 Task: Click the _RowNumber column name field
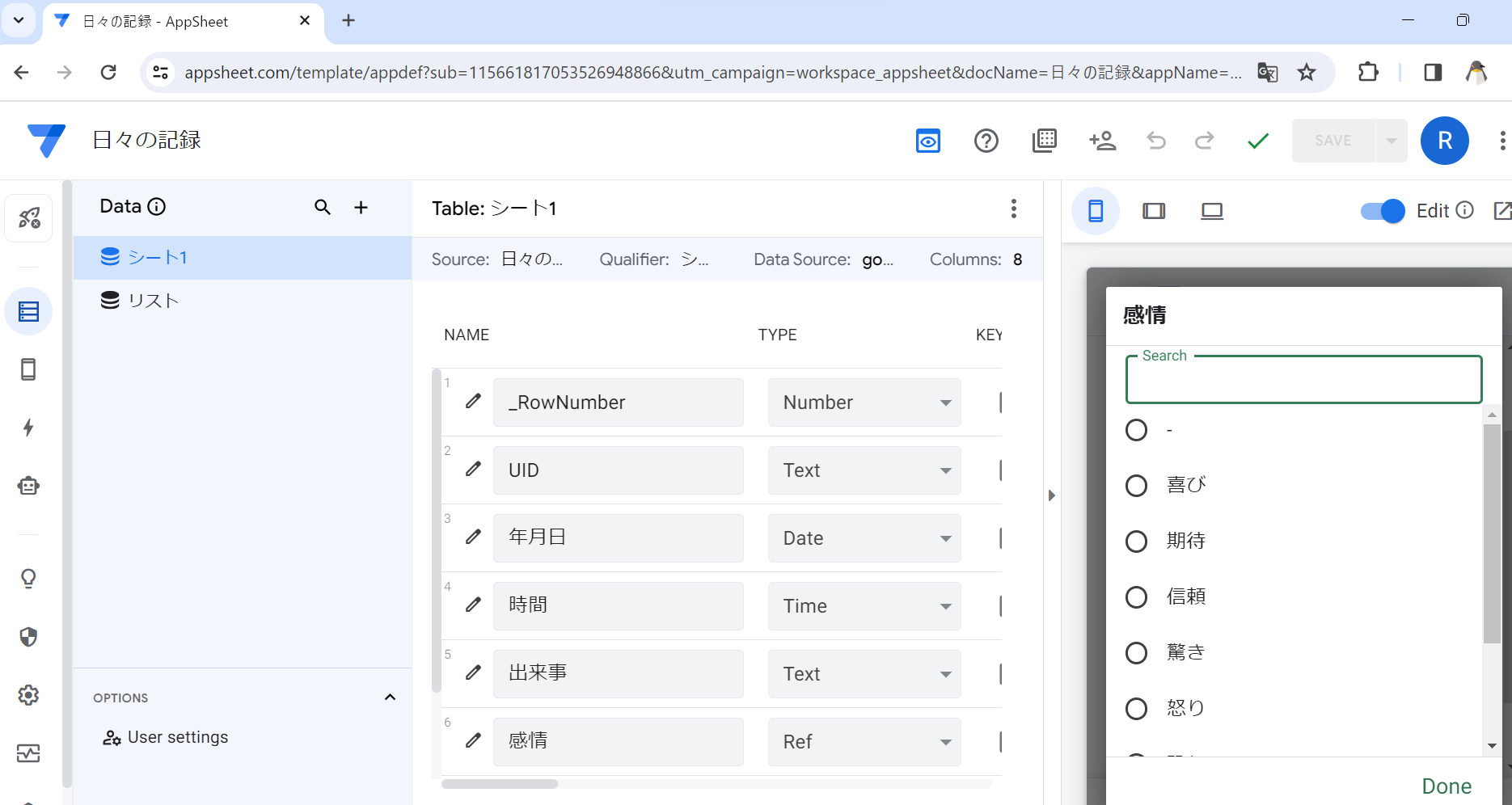click(x=619, y=402)
